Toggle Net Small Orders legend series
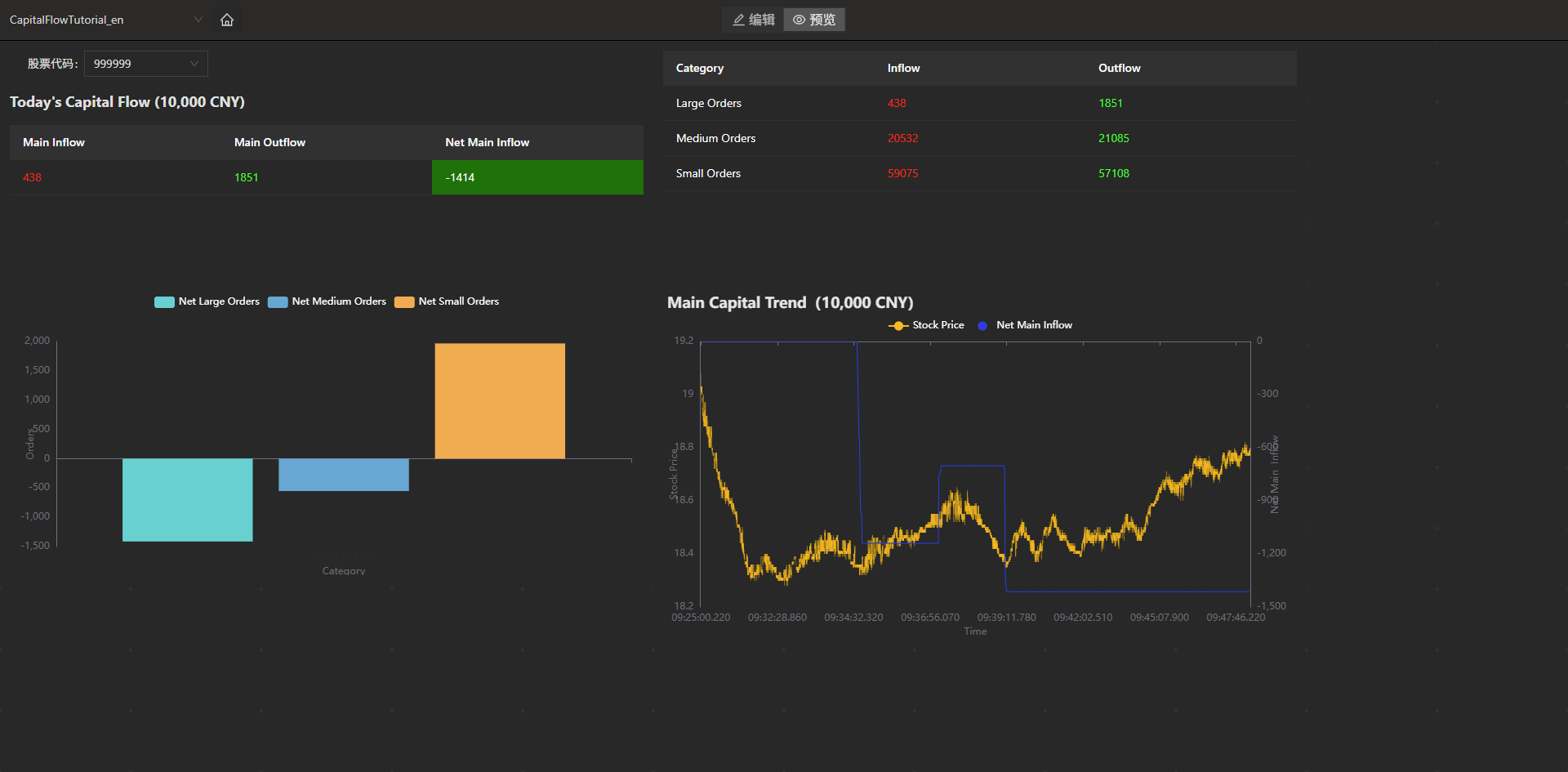Screen dimensions: 1568x772 click(447, 301)
